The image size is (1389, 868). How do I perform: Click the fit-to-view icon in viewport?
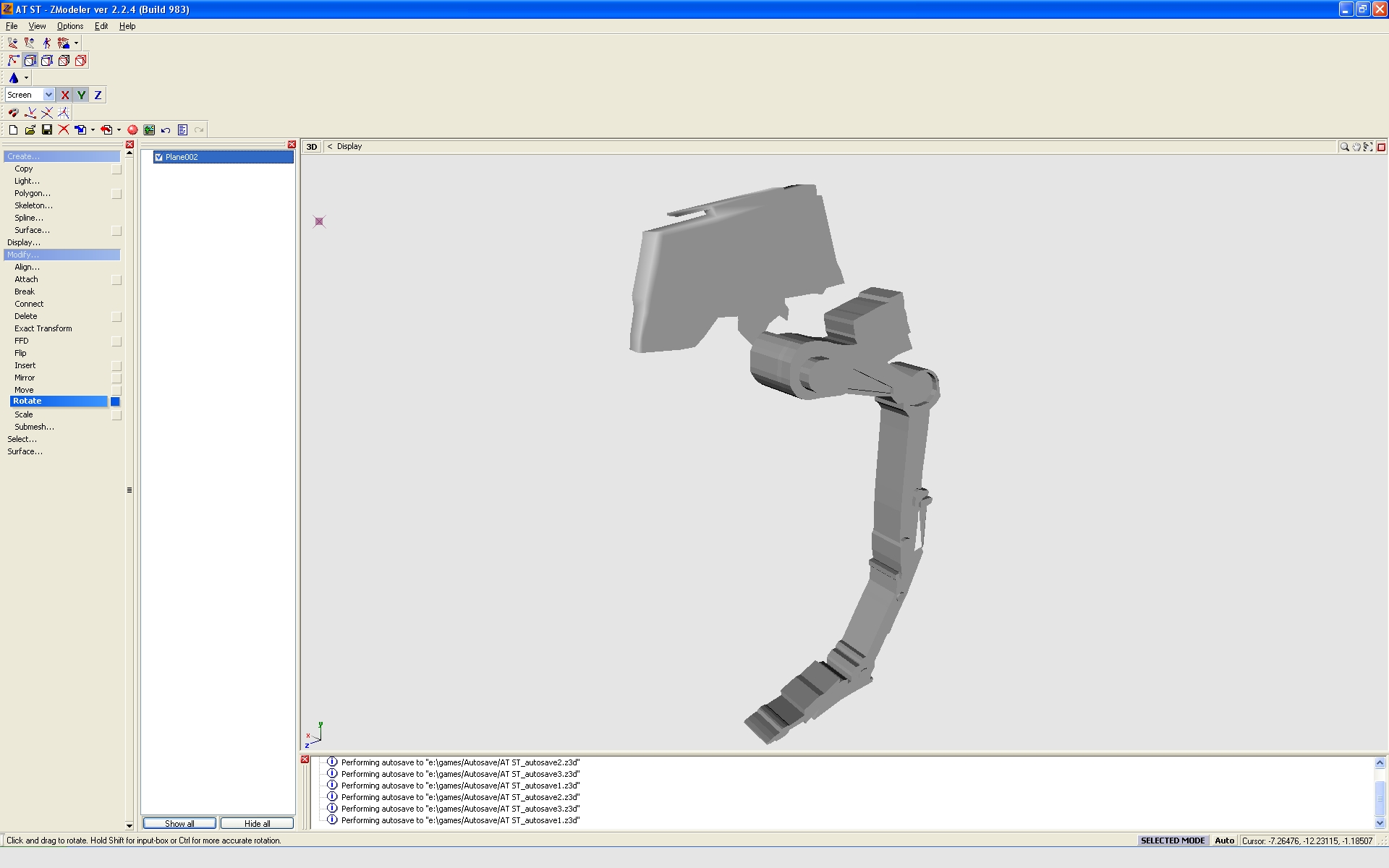click(1368, 147)
